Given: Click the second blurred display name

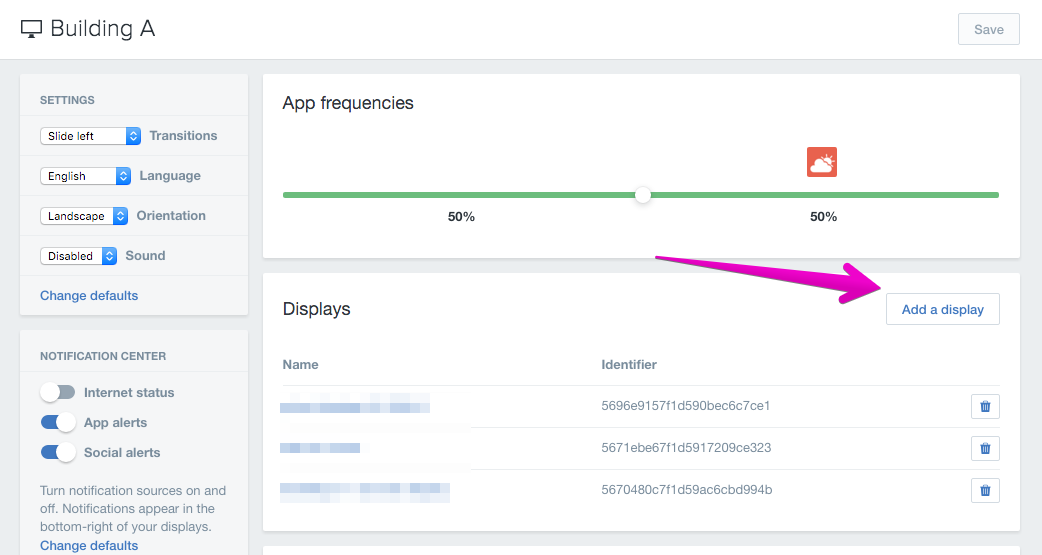Looking at the screenshot, I should [x=320, y=448].
